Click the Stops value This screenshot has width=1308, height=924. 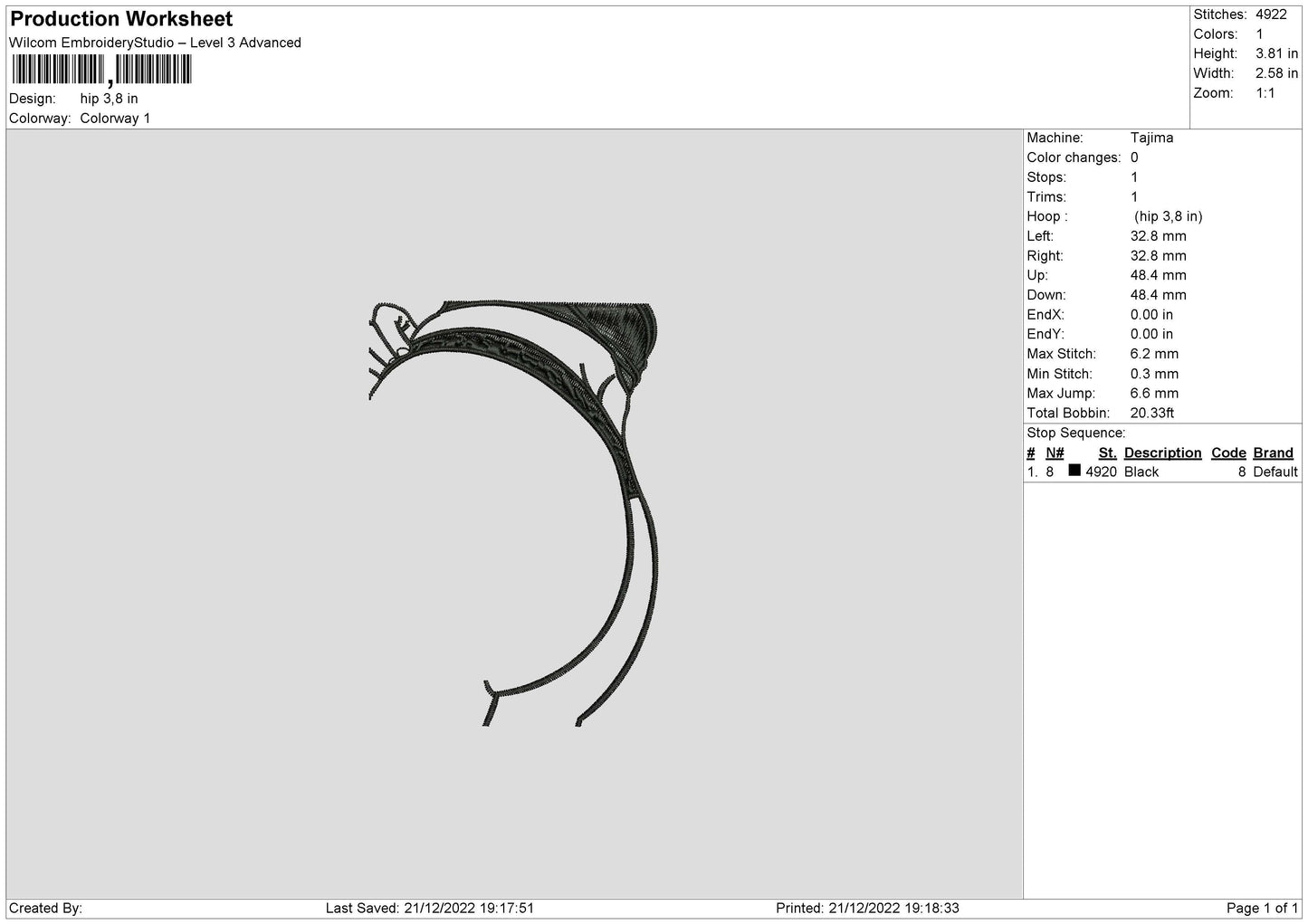[1134, 177]
